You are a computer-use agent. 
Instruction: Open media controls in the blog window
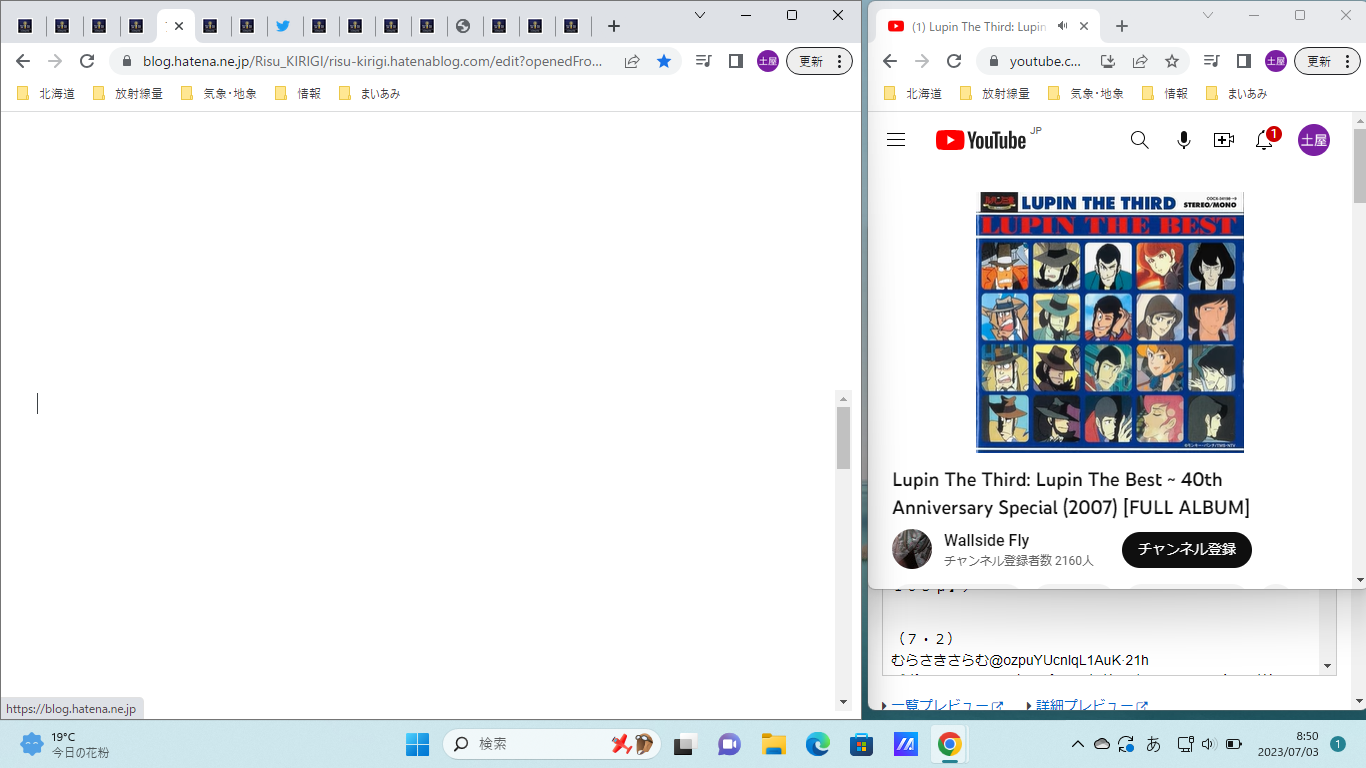click(704, 61)
